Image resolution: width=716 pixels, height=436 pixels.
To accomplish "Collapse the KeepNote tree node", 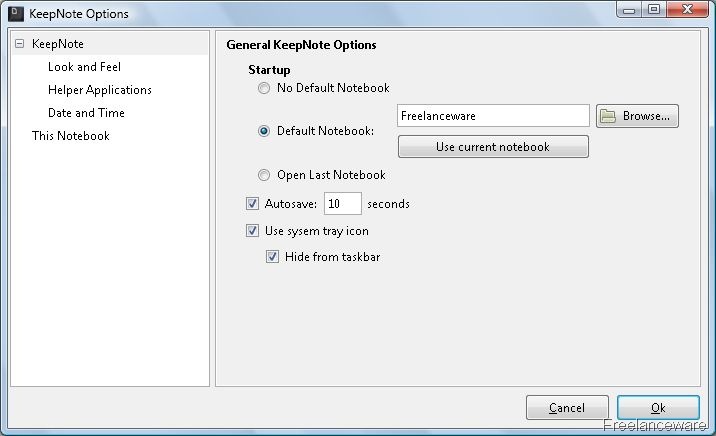I will 19,44.
